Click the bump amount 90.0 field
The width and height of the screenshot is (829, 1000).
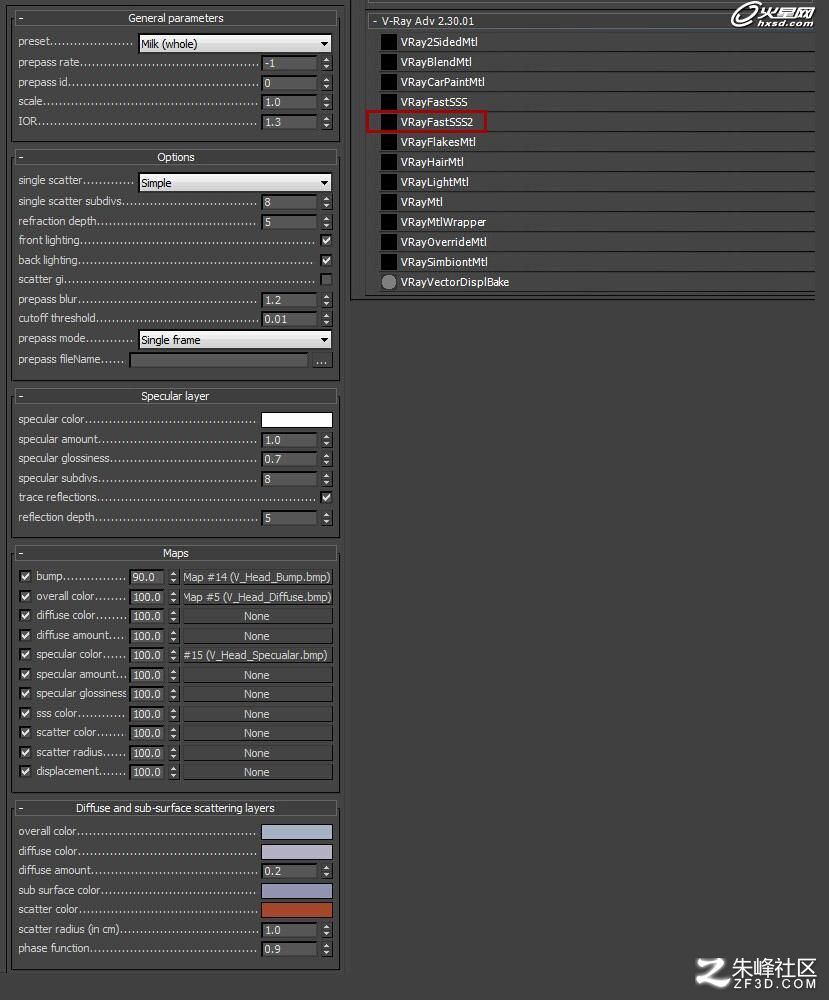(x=147, y=577)
